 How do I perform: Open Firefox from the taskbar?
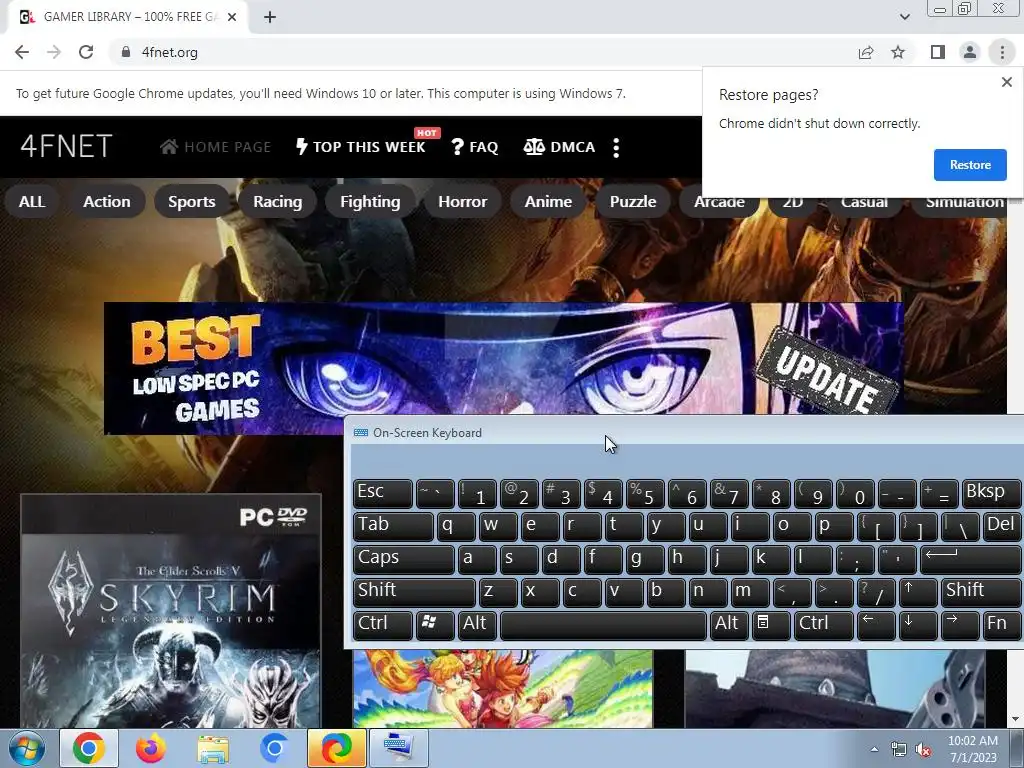pyautogui.click(x=151, y=748)
